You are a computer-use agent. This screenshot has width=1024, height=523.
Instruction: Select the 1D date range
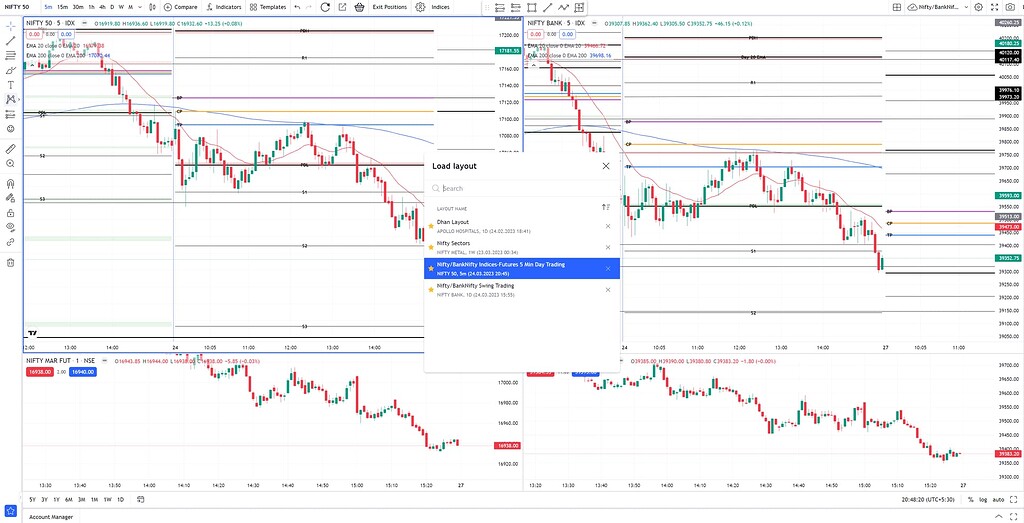click(120, 499)
